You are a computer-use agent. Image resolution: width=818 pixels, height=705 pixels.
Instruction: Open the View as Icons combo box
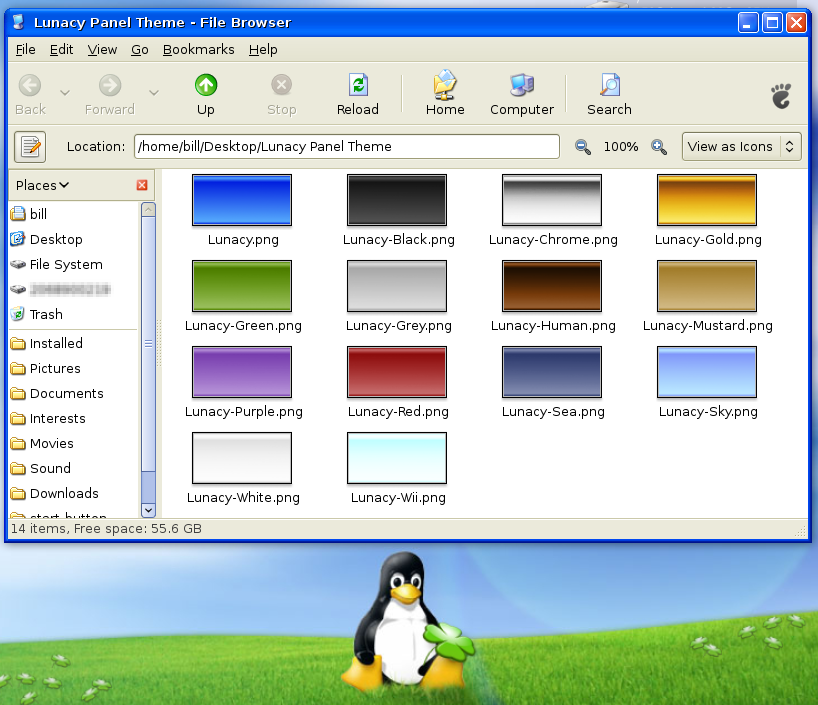(741, 147)
